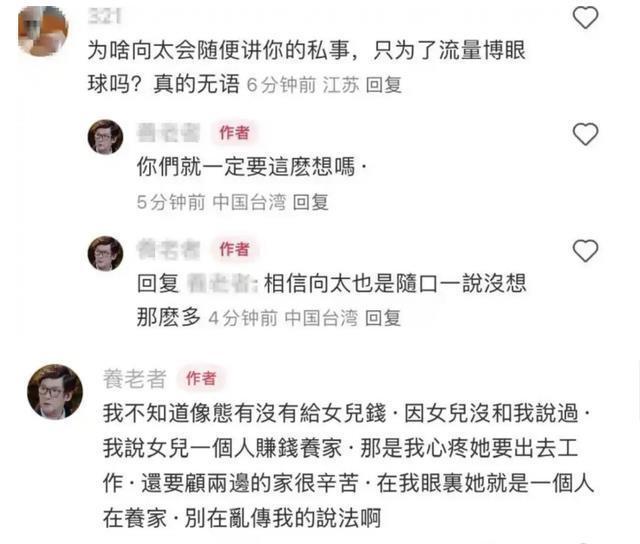
Task: Open the top commenter's blurred username
Action: coord(105,17)
